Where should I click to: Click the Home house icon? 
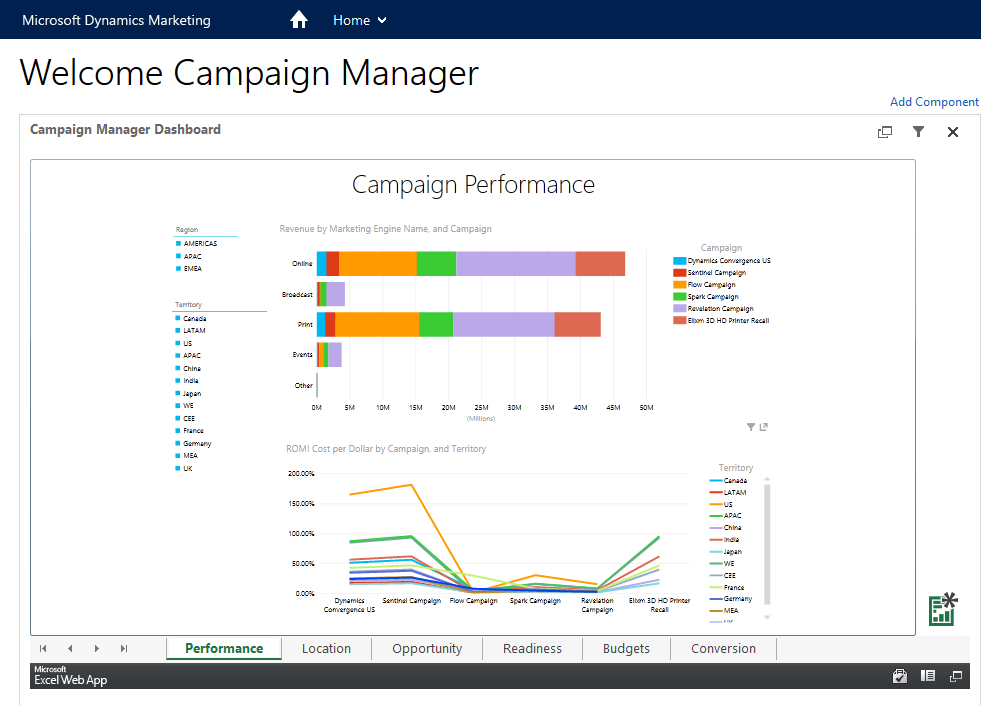[299, 20]
